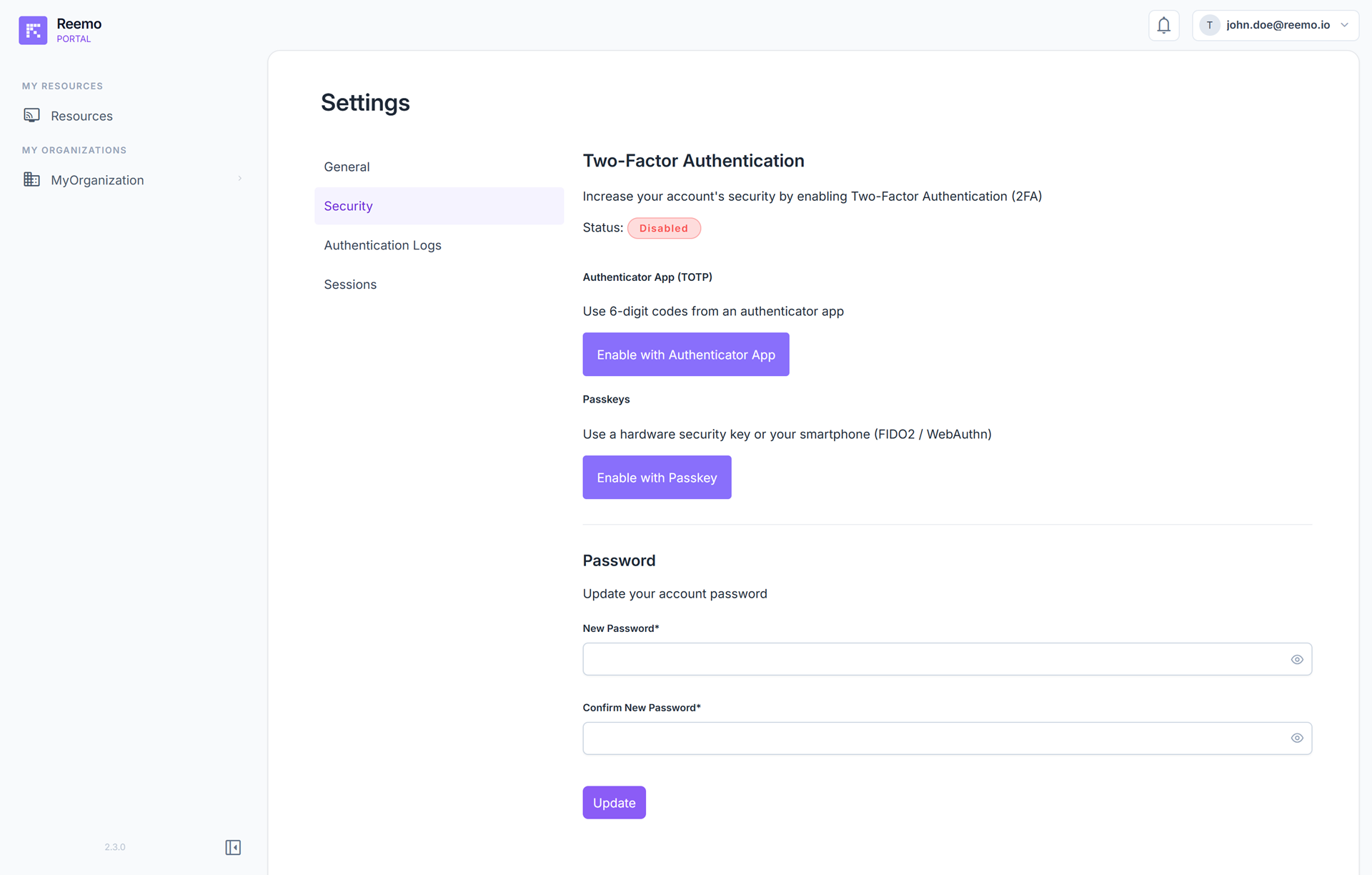Show the Confirm New Password characters

[x=1296, y=738]
